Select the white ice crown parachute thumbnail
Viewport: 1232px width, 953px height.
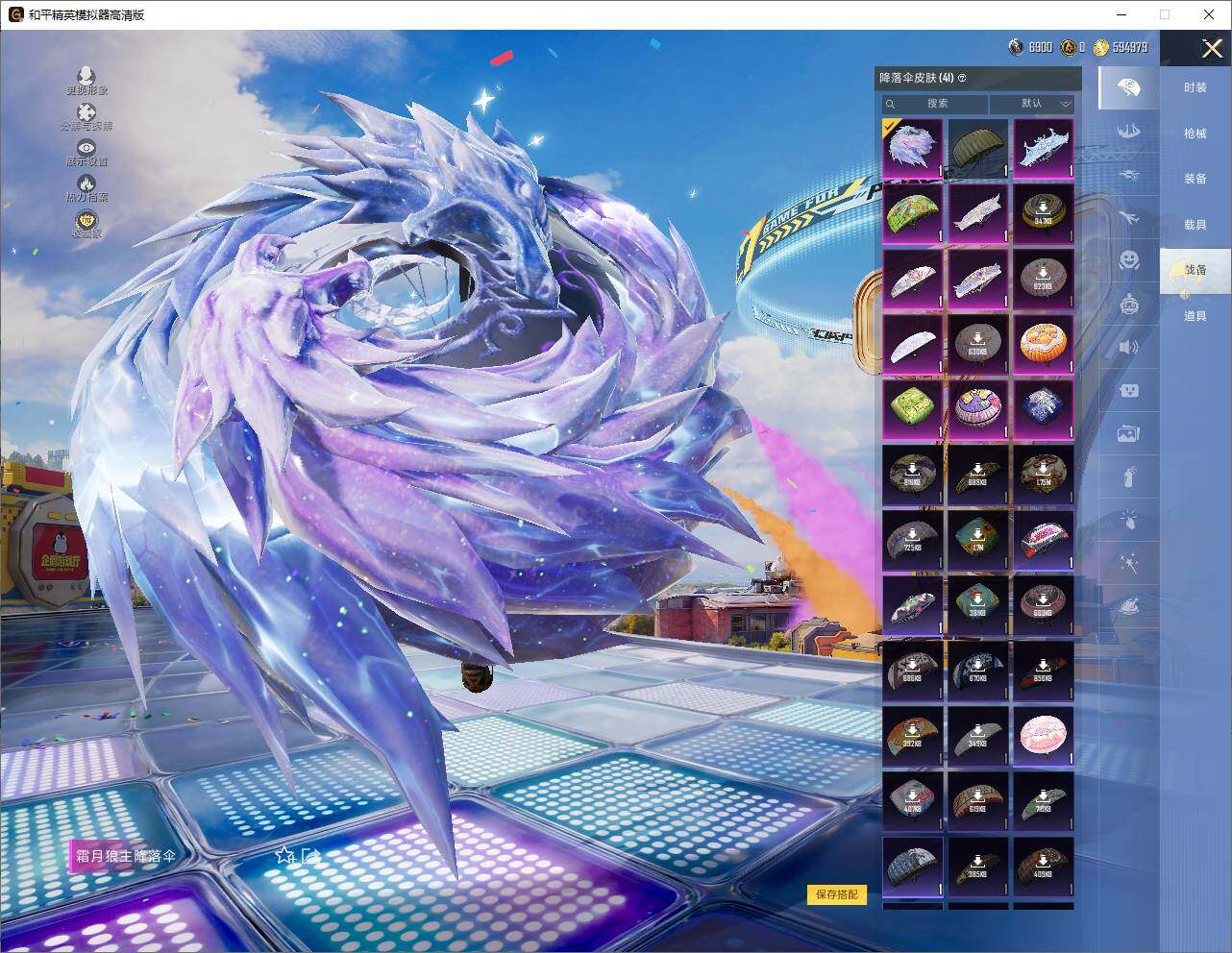(1044, 148)
